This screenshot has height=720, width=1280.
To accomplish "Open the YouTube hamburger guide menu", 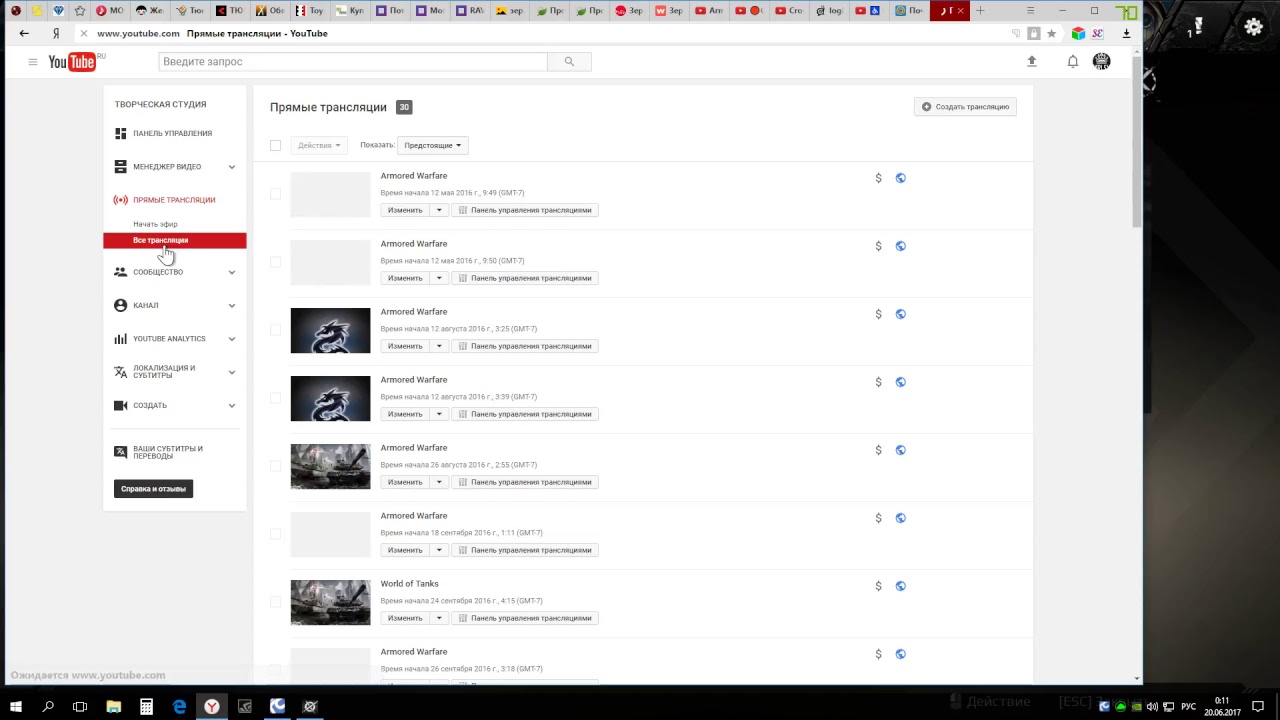I will point(32,62).
